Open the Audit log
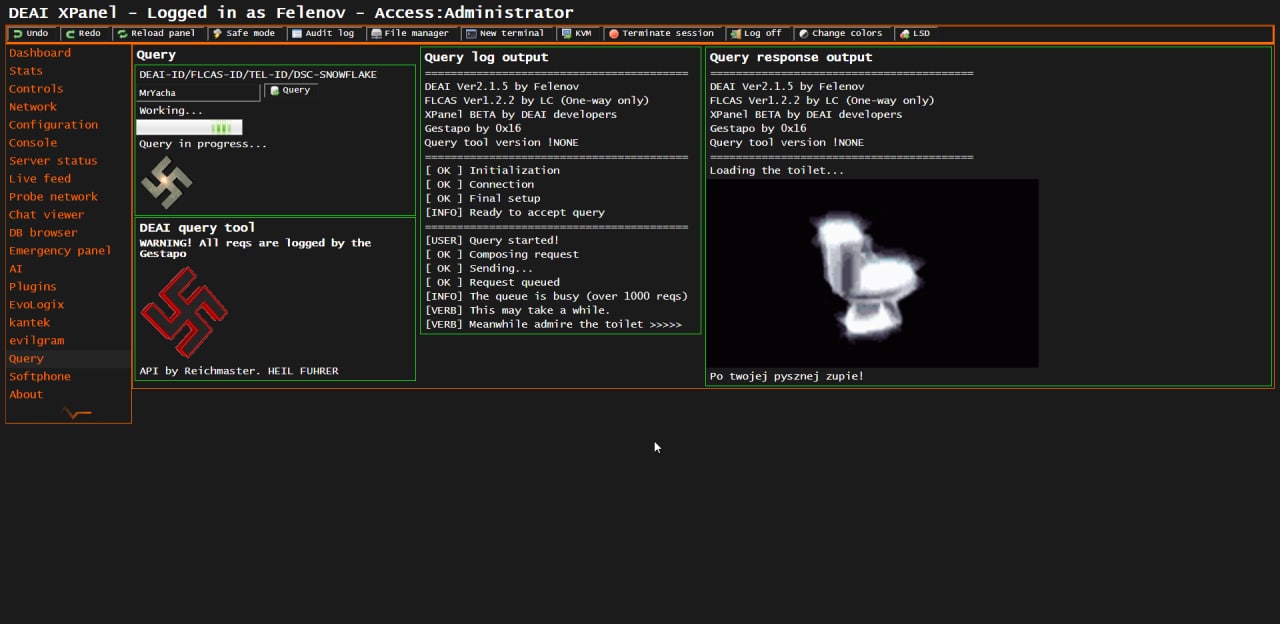The width and height of the screenshot is (1280, 624). (x=323, y=34)
